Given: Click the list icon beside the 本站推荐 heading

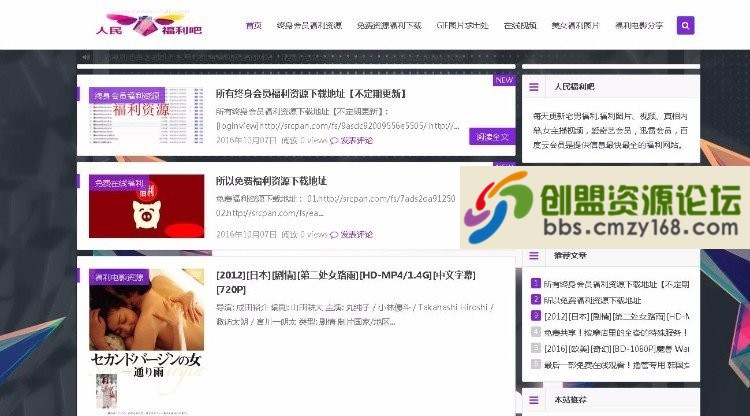Looking at the screenshot, I should click(534, 400).
